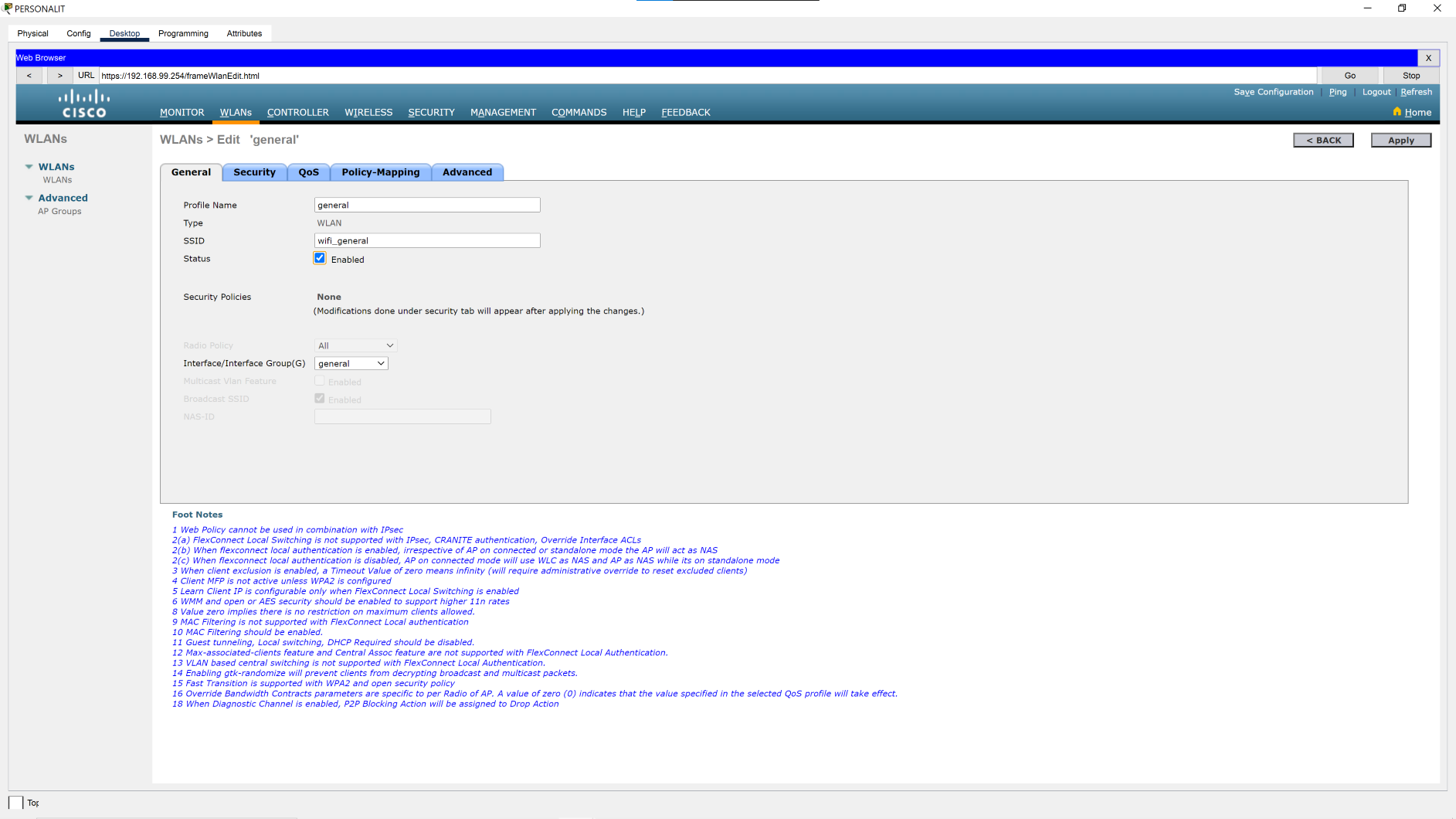1456x819 pixels.
Task: Open the Radio Policy dropdown
Action: tap(355, 345)
